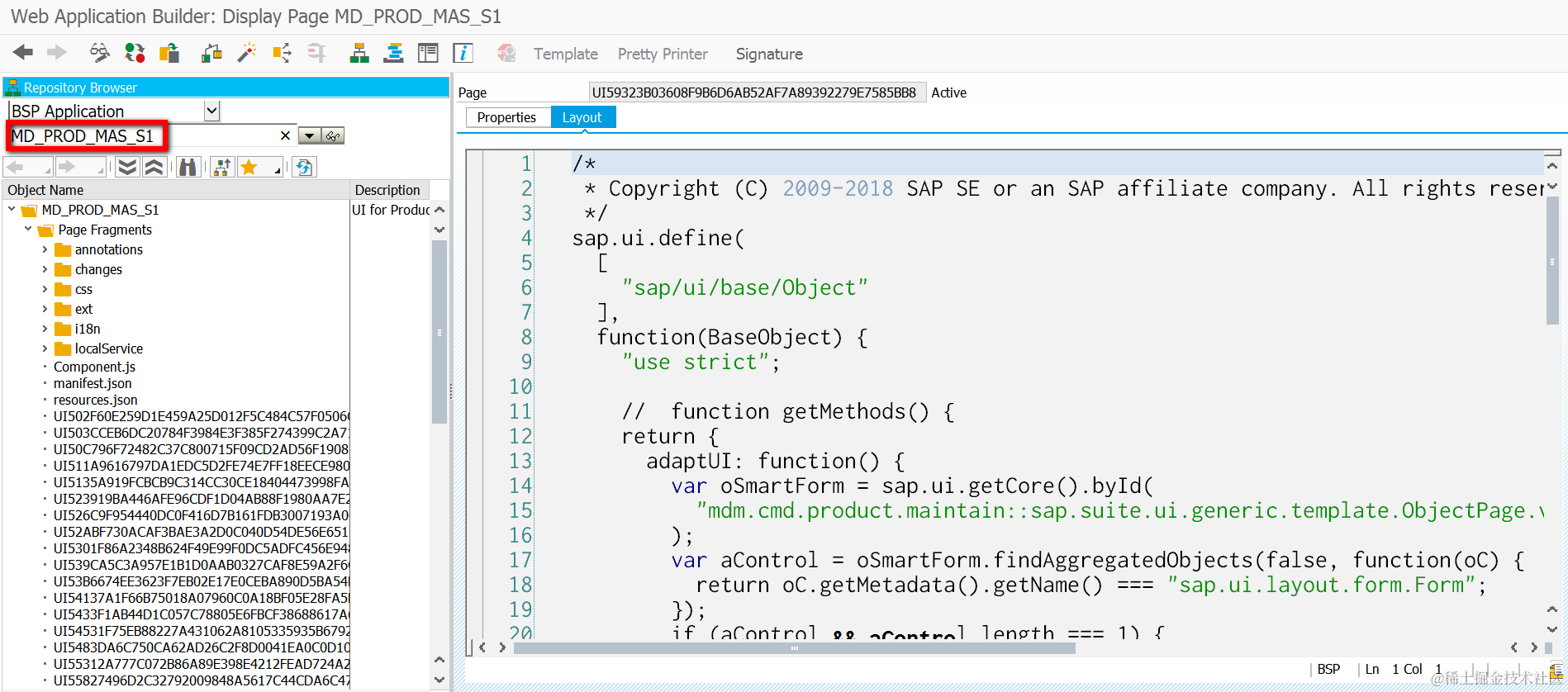This screenshot has width=1568, height=692.
Task: Click the breakpoint icon before Template
Action: (506, 54)
